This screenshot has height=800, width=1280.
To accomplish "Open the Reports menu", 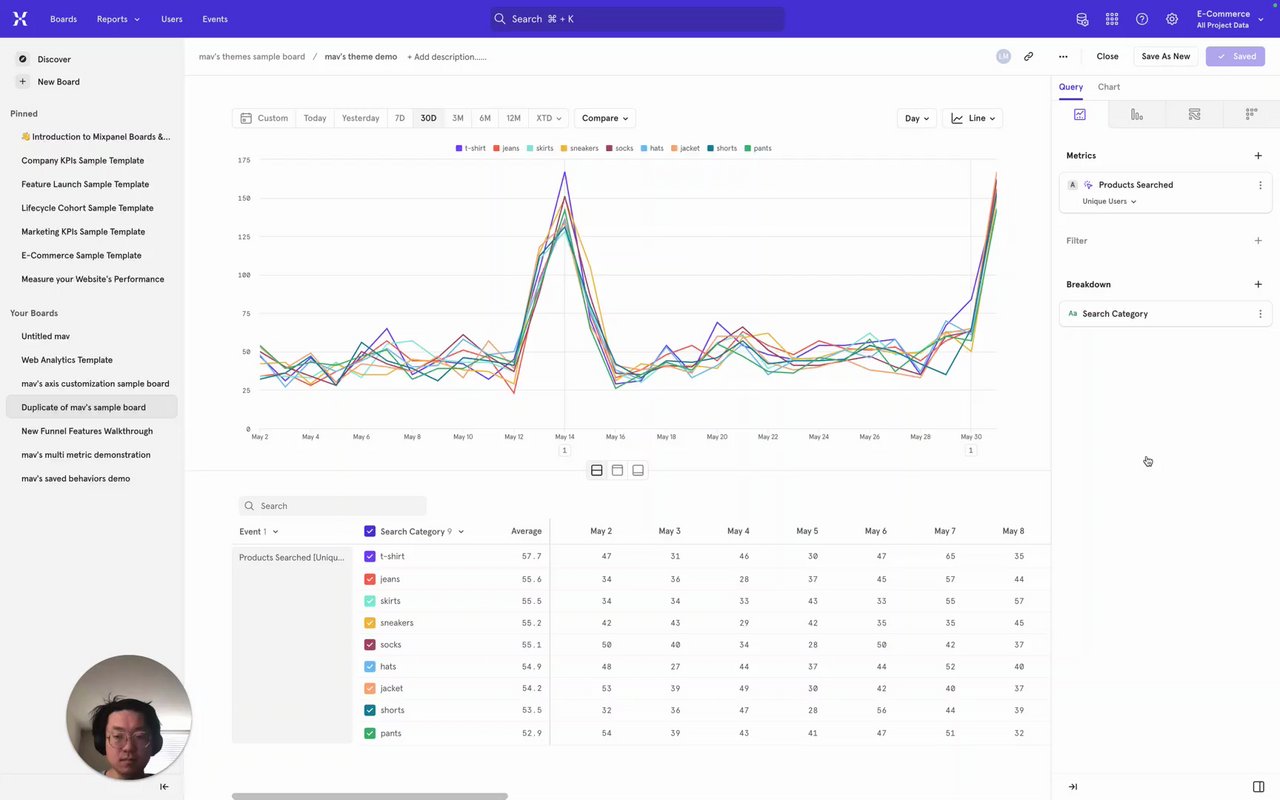I will pyautogui.click(x=118, y=19).
